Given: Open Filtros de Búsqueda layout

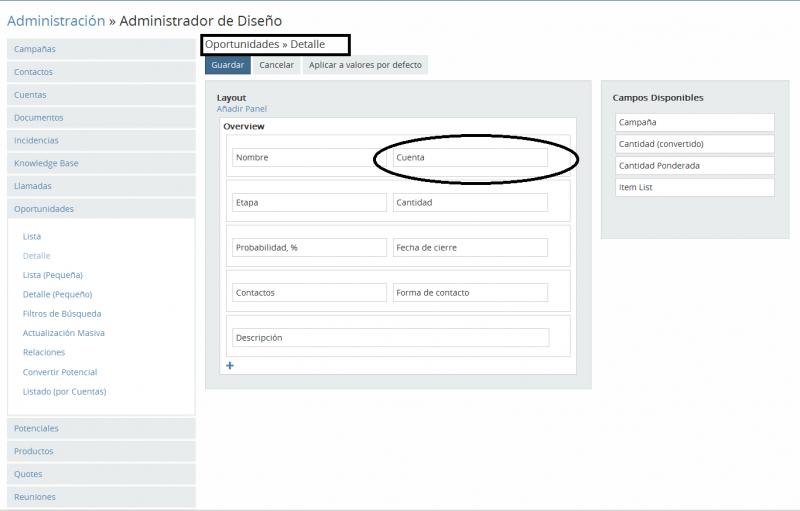Looking at the screenshot, I should click(62, 314).
